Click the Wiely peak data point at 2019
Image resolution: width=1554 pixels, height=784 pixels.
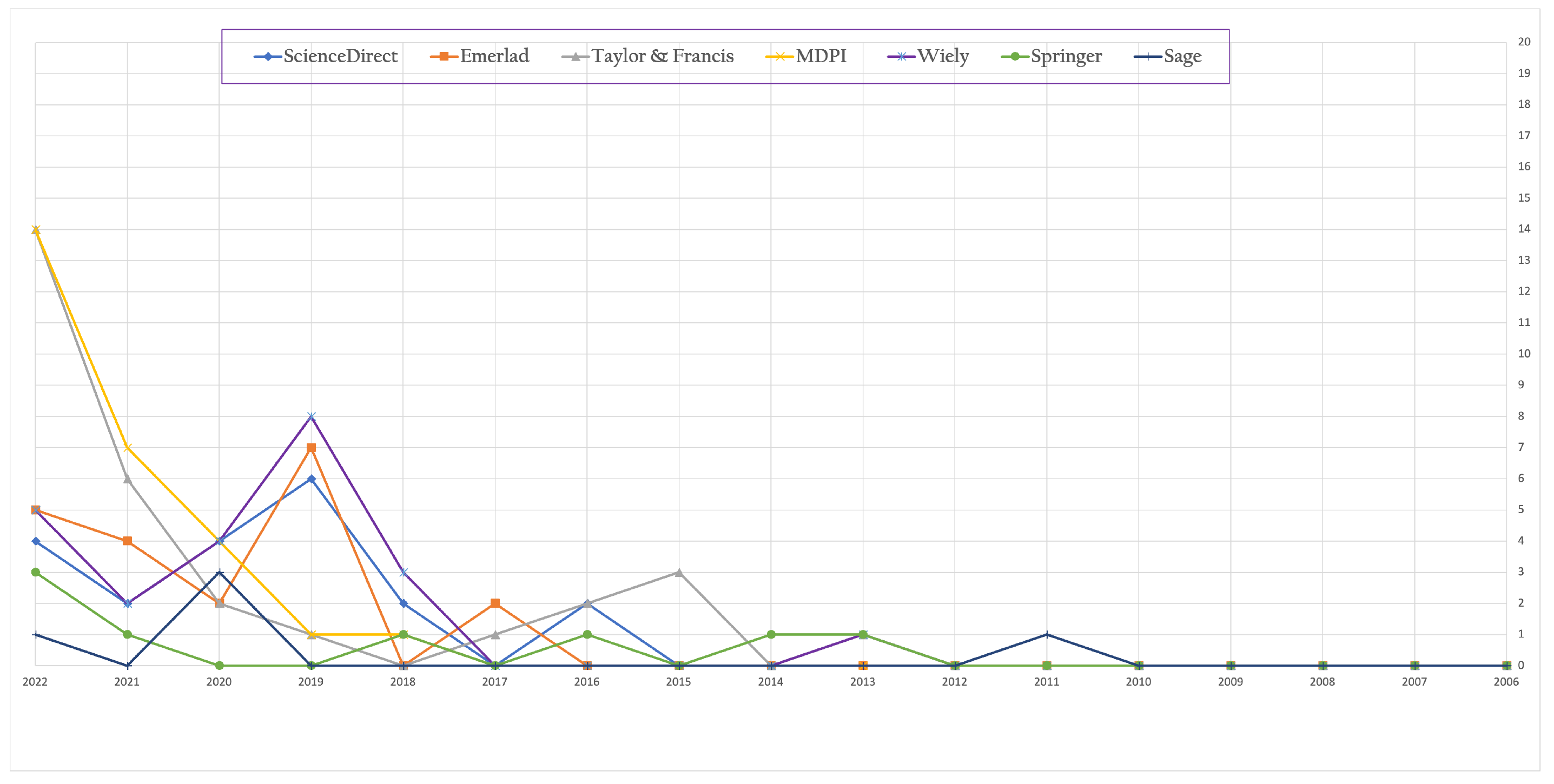tap(311, 417)
